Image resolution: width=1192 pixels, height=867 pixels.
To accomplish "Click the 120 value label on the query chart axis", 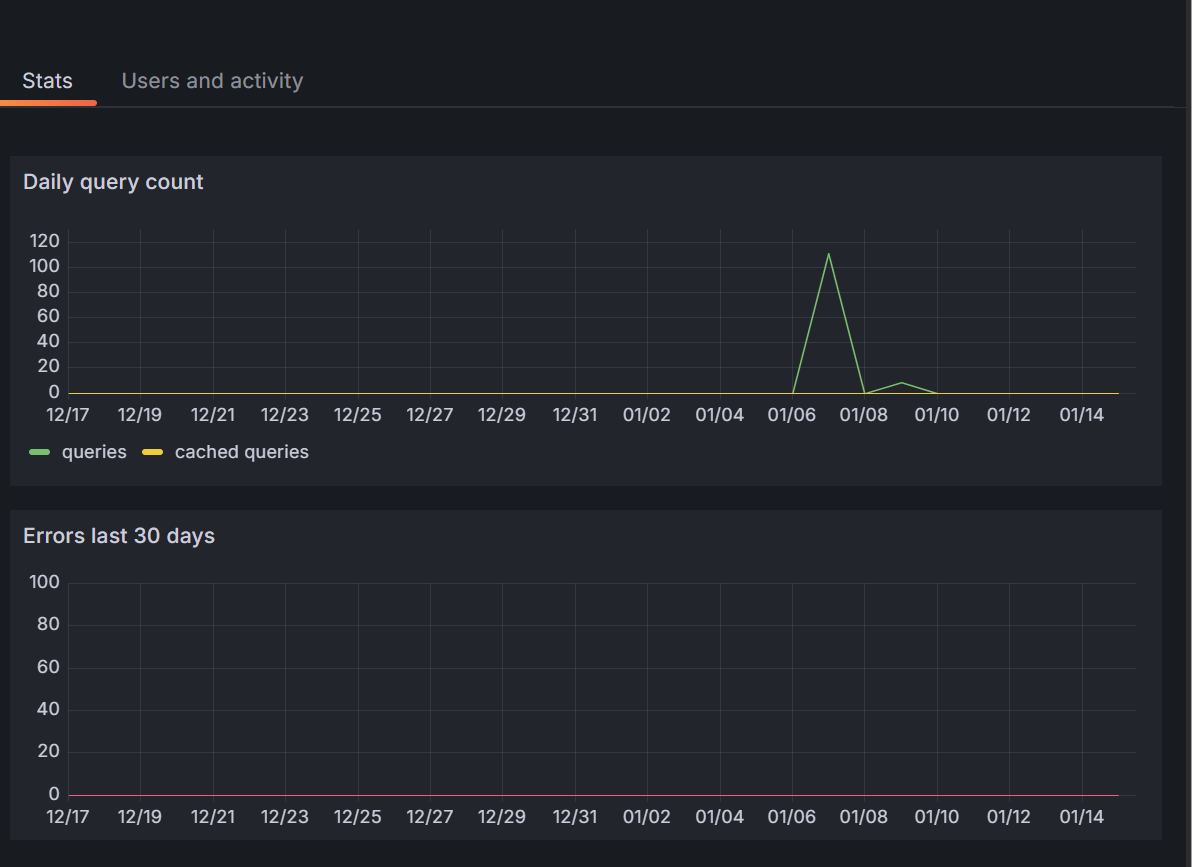I will tap(44, 241).
